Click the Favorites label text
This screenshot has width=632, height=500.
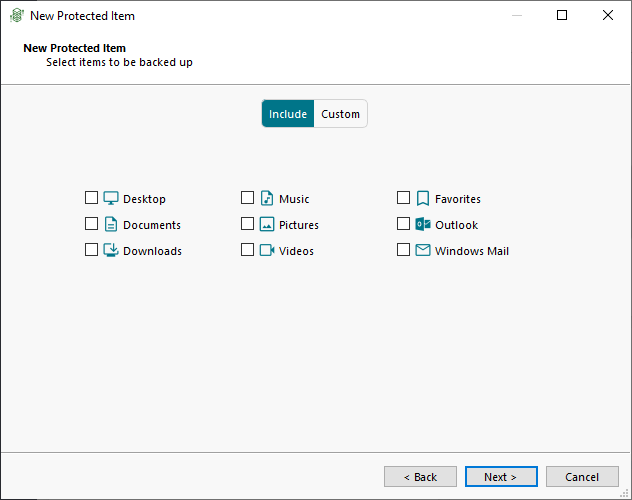(458, 199)
